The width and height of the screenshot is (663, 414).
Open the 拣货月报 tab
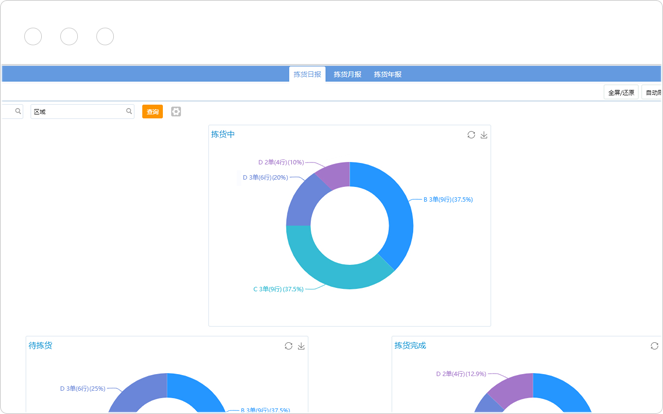pyautogui.click(x=347, y=75)
